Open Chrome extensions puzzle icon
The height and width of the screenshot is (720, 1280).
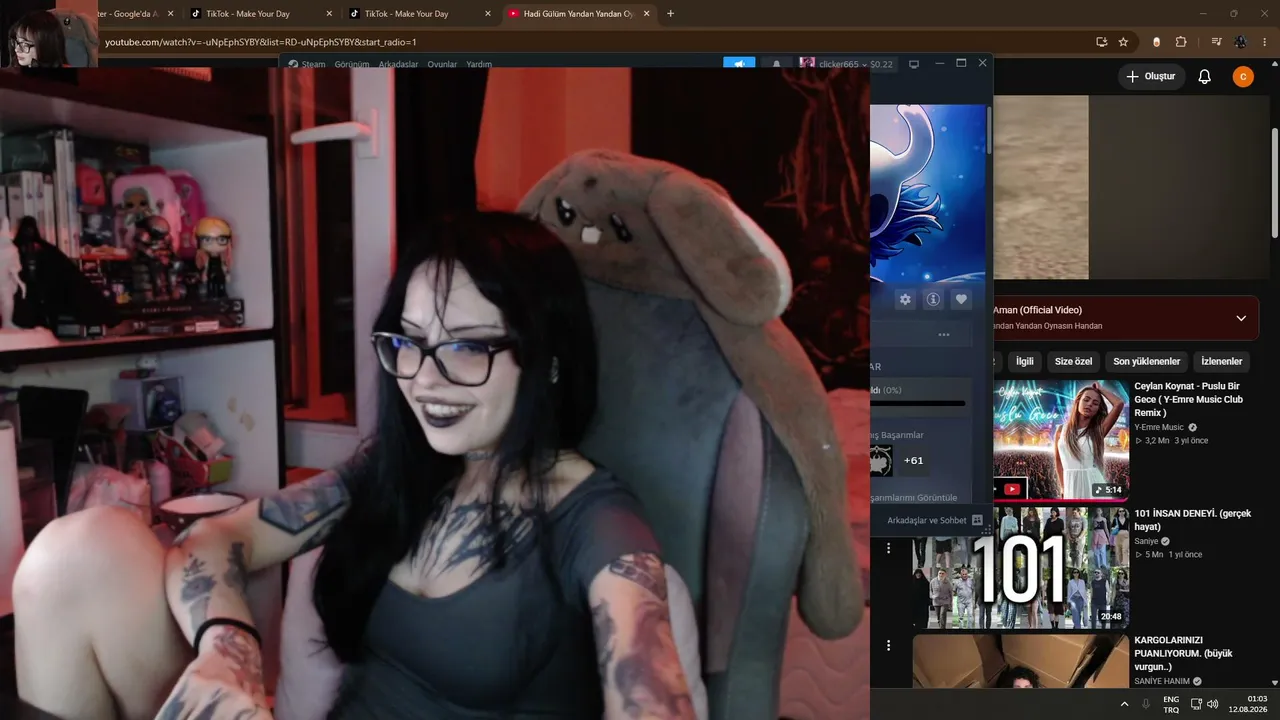point(1181,42)
